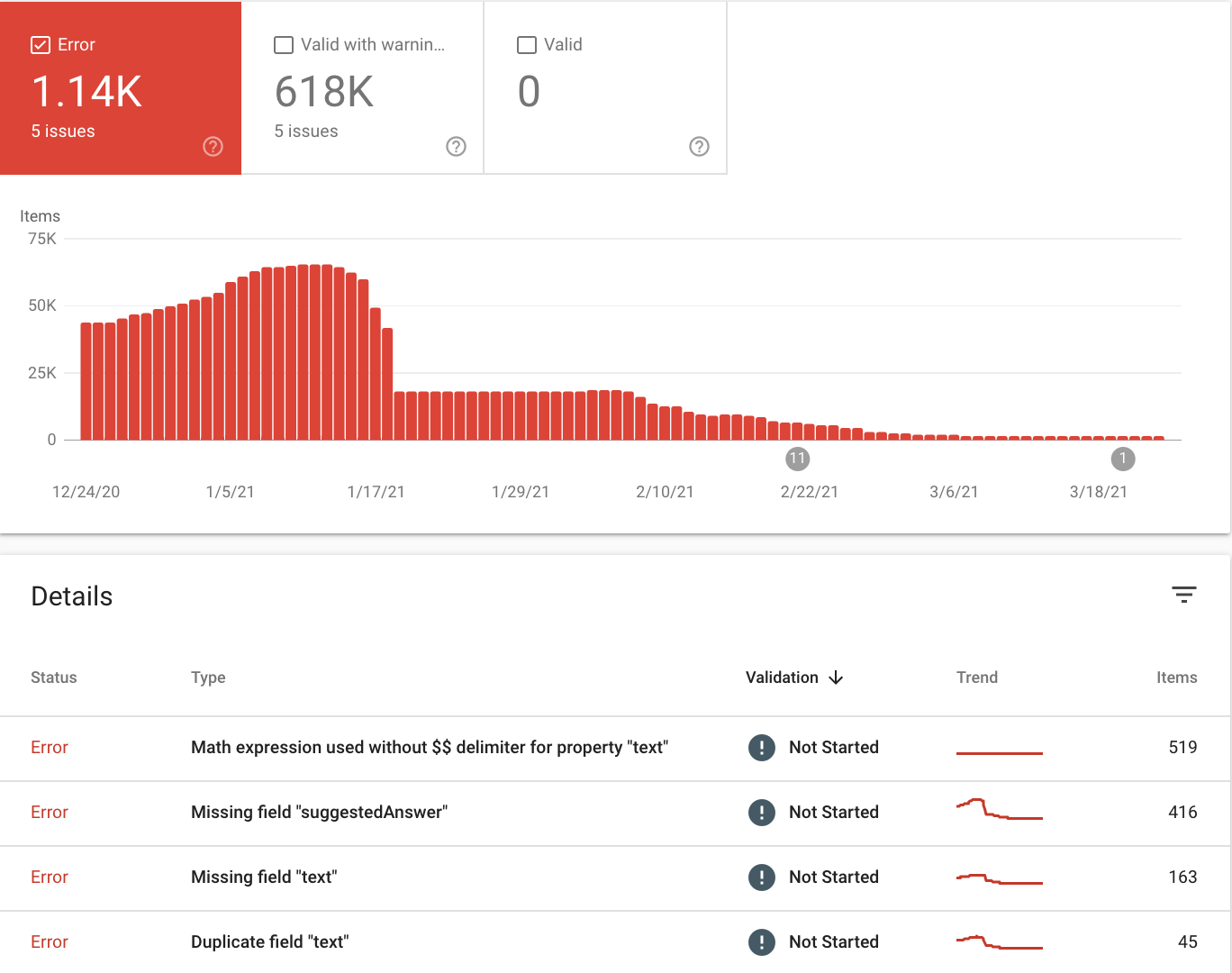
Task: Click the validation icon for Duplicate field "text"
Action: [762, 941]
